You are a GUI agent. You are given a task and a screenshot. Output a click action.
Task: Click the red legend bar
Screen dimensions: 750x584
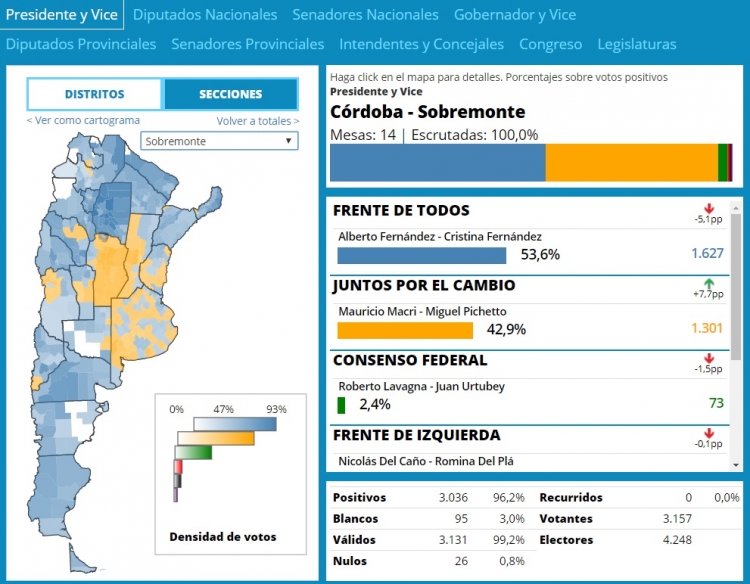(178, 466)
